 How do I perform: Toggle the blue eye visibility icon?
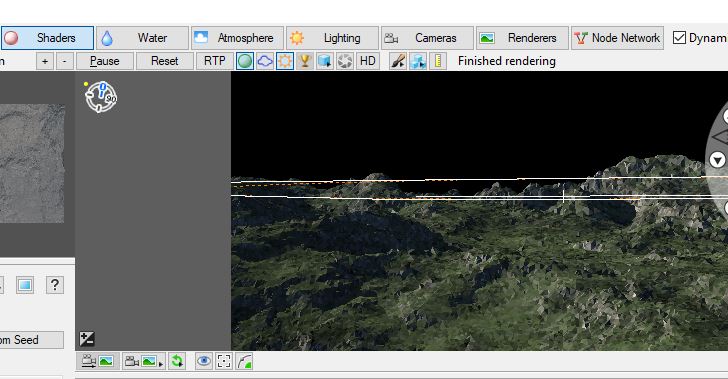(203, 361)
